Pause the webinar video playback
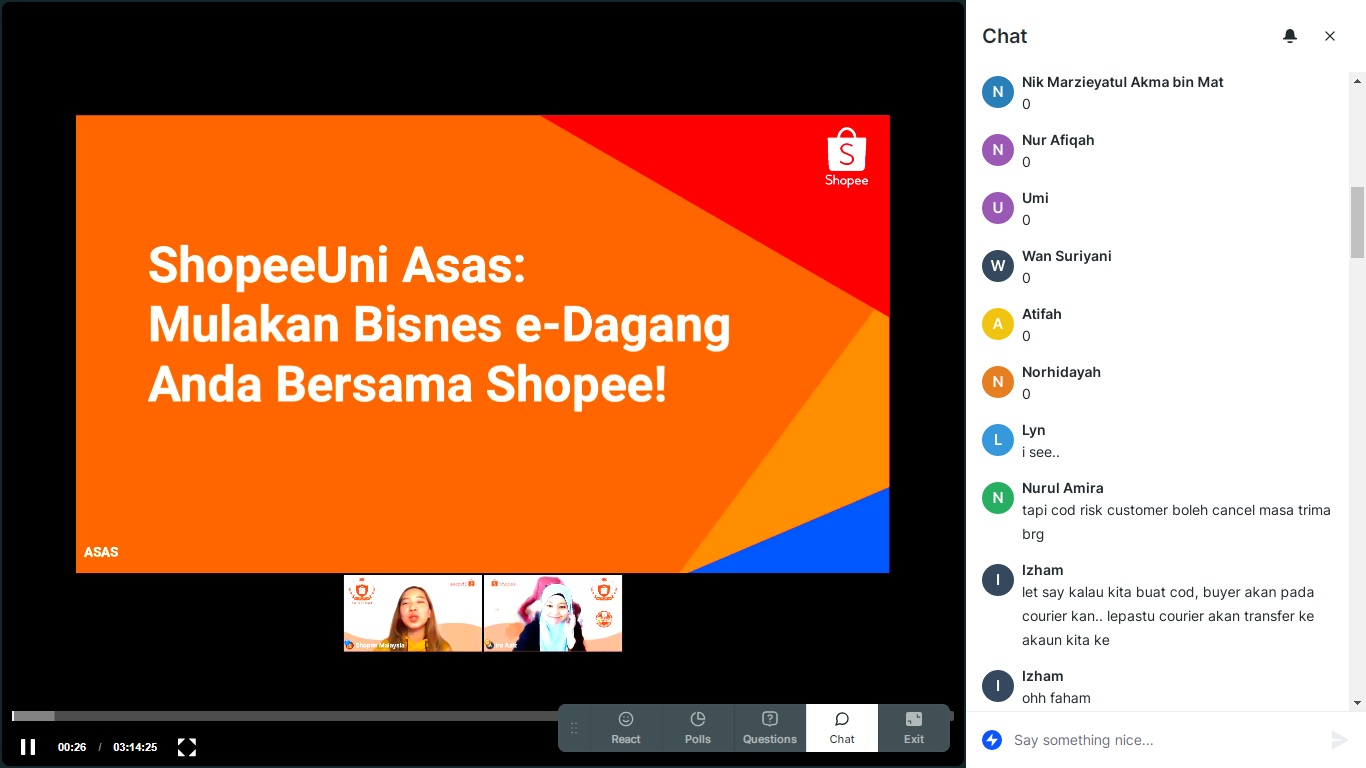This screenshot has height=768, width=1366. (x=28, y=747)
